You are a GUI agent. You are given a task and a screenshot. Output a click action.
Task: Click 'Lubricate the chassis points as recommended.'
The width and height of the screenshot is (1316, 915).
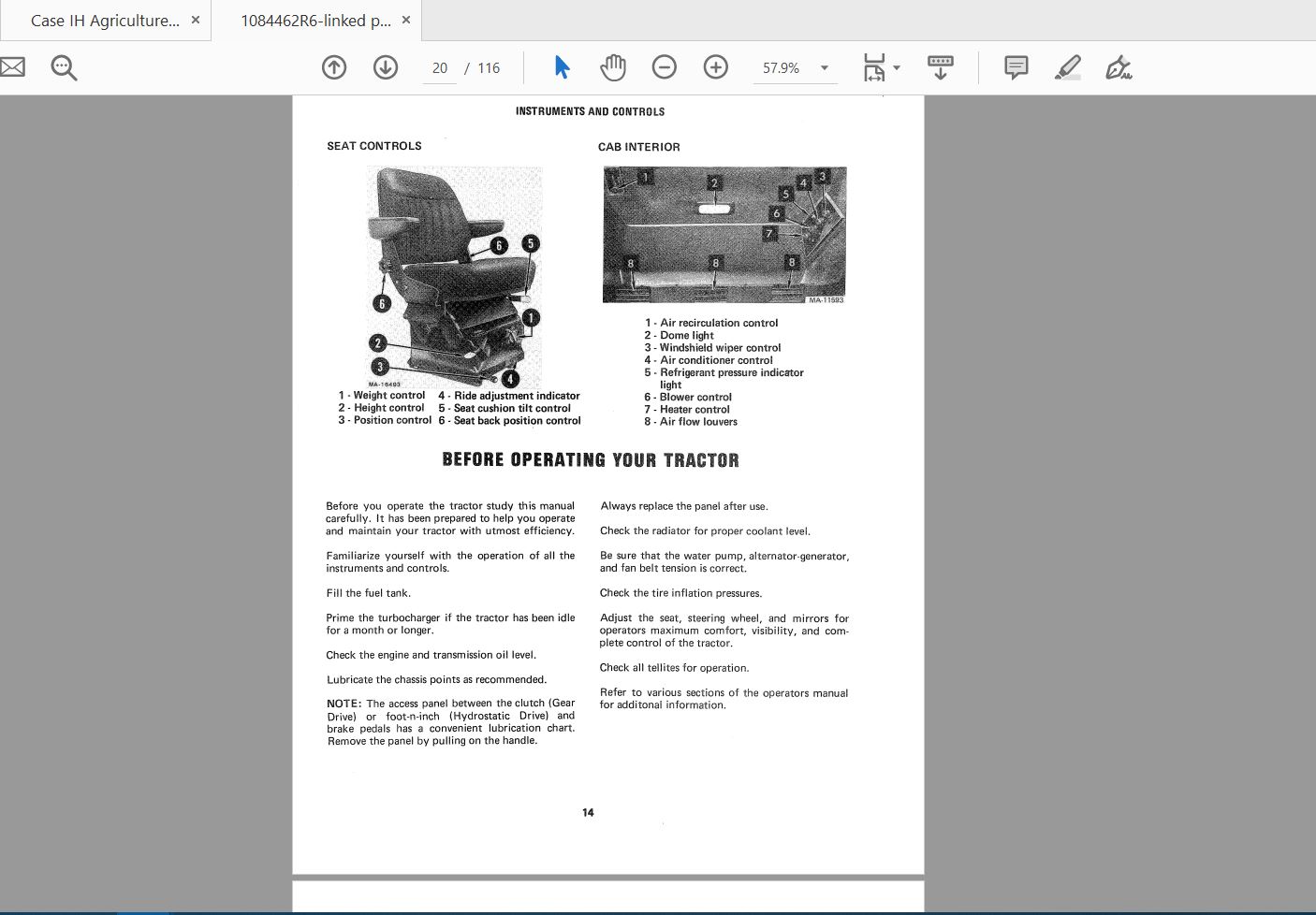tap(437, 679)
